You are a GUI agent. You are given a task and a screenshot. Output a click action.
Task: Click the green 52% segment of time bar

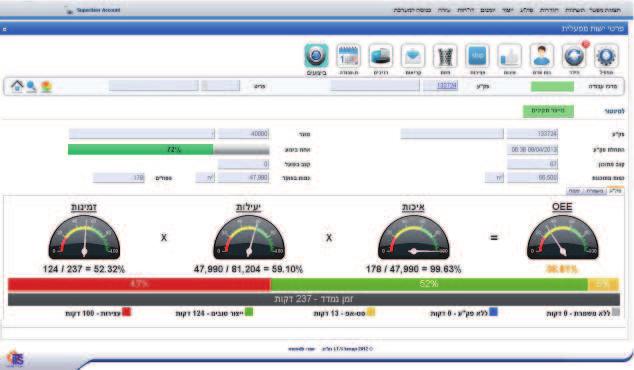[x=429, y=284]
